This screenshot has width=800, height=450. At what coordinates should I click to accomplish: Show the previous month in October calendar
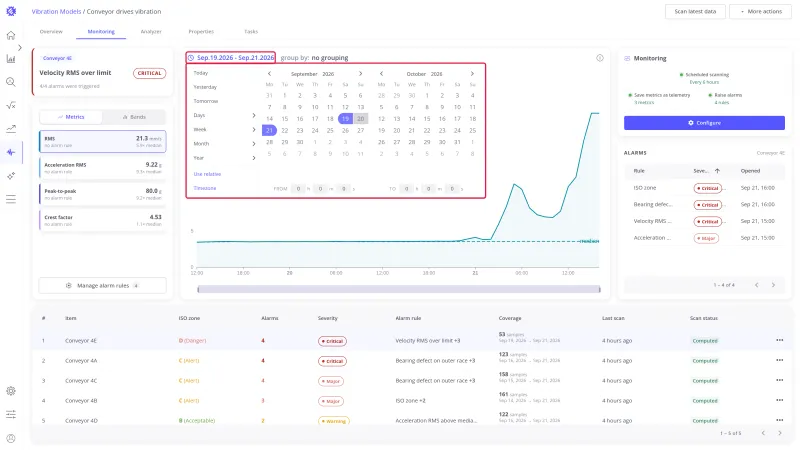pos(381,73)
